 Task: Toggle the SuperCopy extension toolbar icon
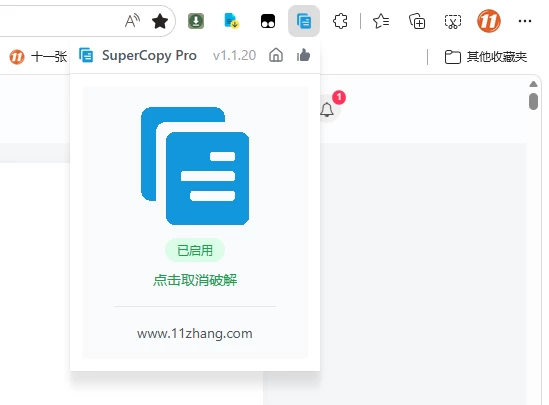click(x=304, y=21)
